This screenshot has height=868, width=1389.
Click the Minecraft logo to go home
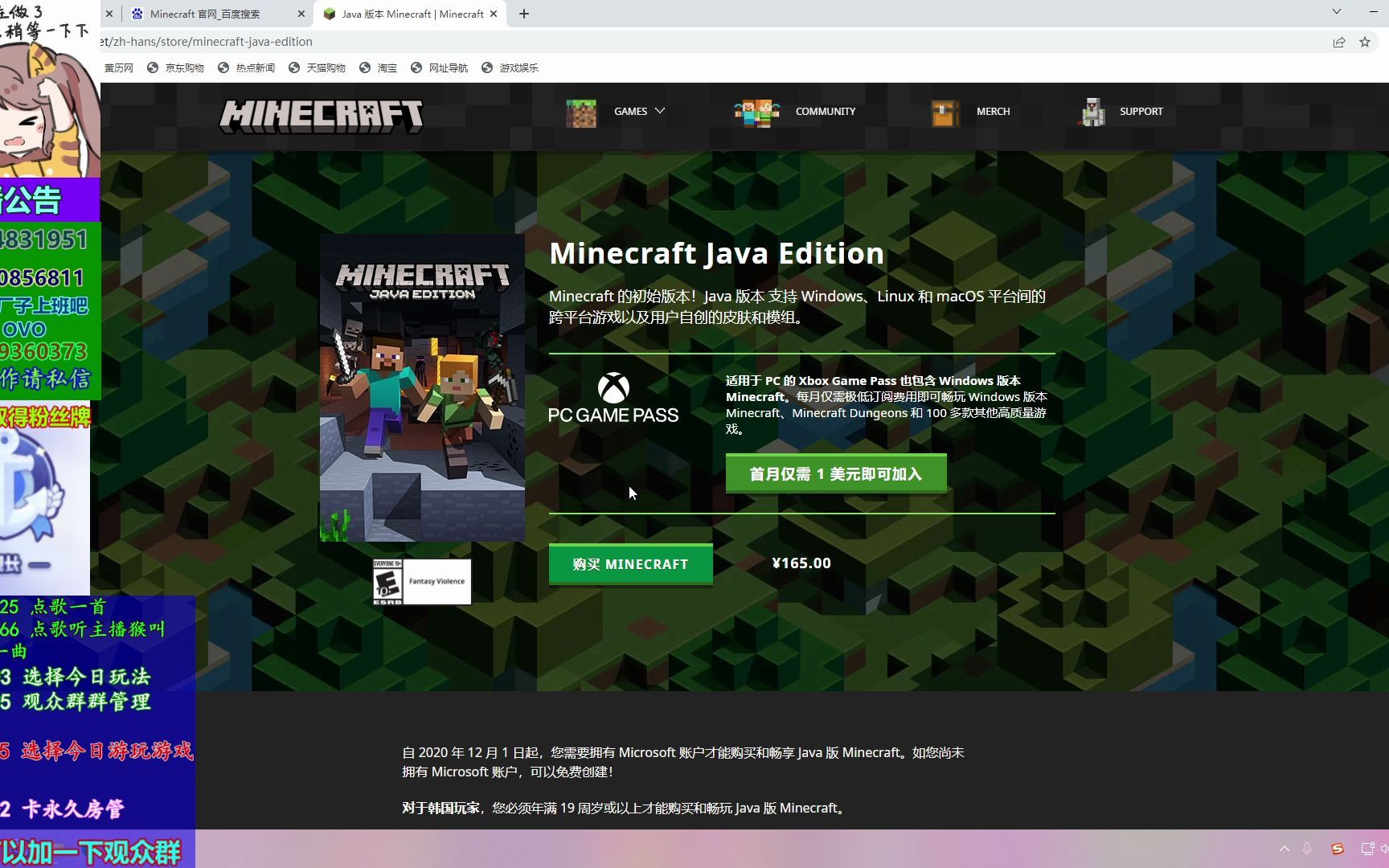(x=320, y=114)
